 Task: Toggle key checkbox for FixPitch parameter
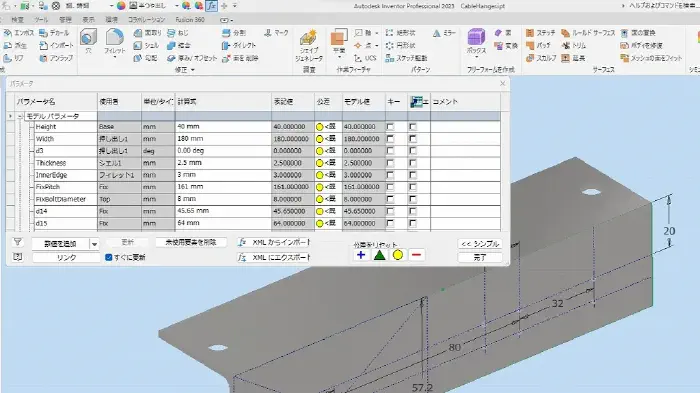(x=391, y=187)
